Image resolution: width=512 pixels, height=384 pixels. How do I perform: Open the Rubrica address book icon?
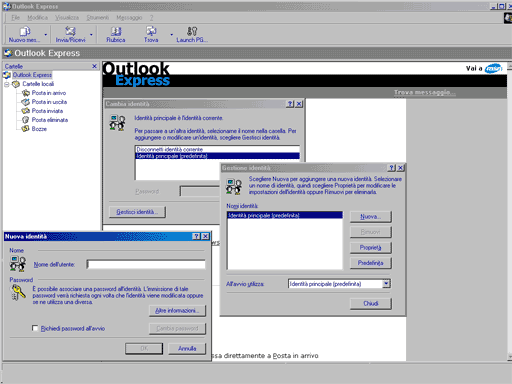tap(116, 31)
